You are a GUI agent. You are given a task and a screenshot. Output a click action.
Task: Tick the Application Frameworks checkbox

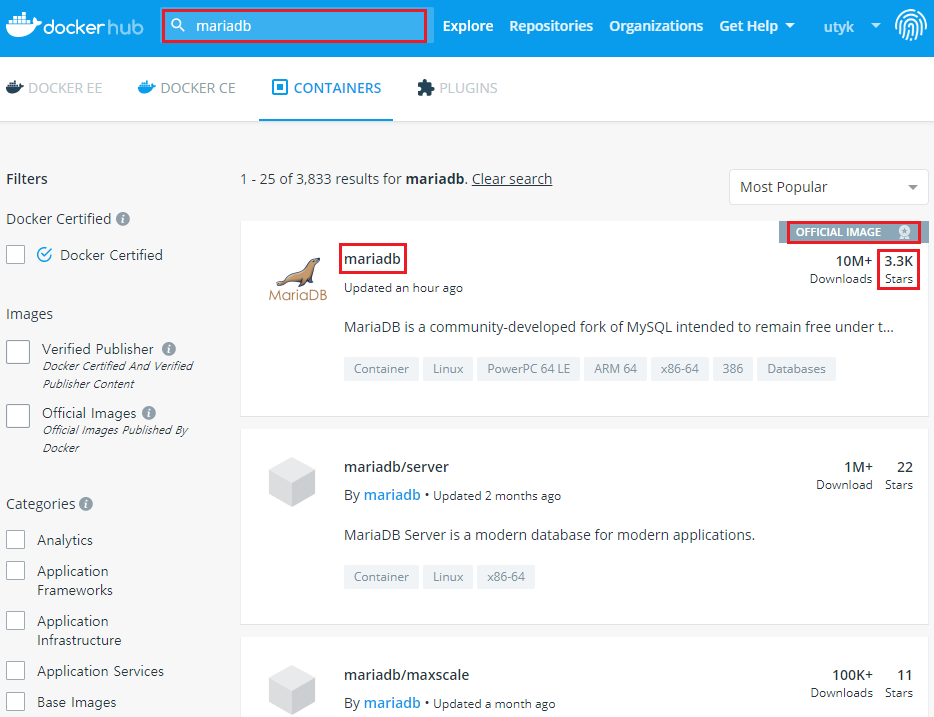(15, 571)
